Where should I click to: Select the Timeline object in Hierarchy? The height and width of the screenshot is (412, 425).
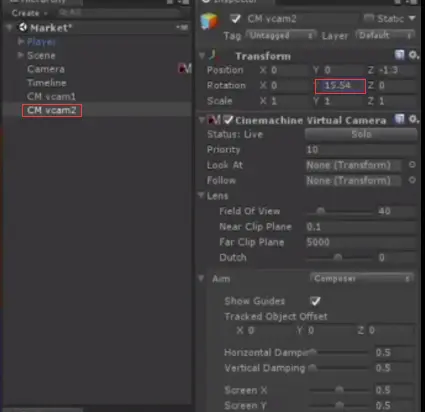click(47, 83)
